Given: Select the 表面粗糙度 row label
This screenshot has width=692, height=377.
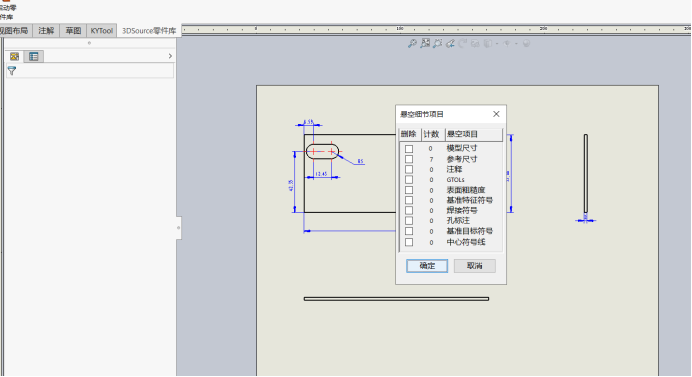Looking at the screenshot, I should pos(466,190).
